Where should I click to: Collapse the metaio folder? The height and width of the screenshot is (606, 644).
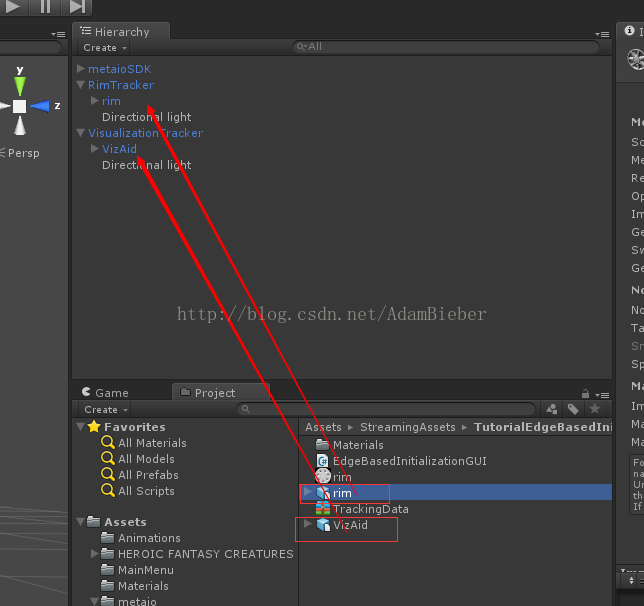coord(95,601)
